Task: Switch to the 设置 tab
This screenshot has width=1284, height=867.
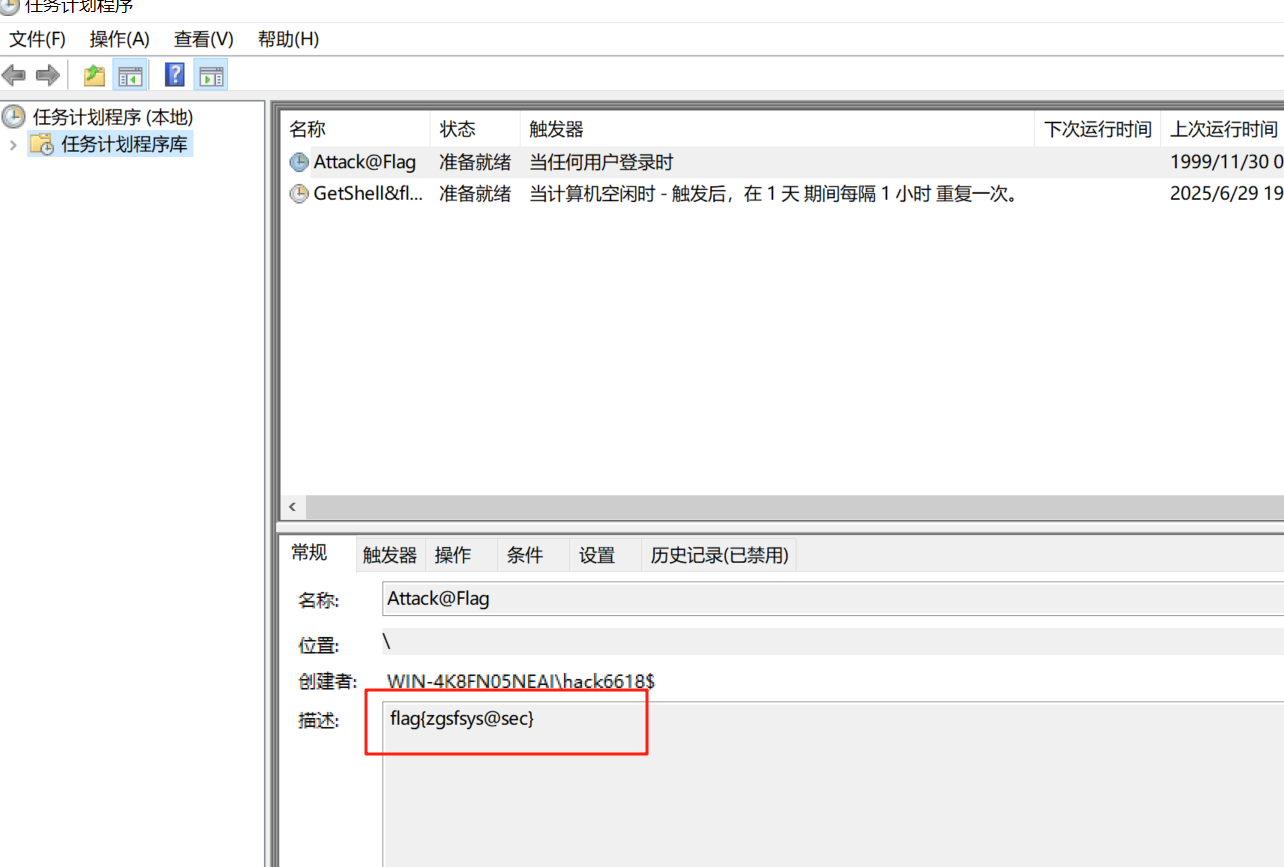Action: tap(597, 555)
